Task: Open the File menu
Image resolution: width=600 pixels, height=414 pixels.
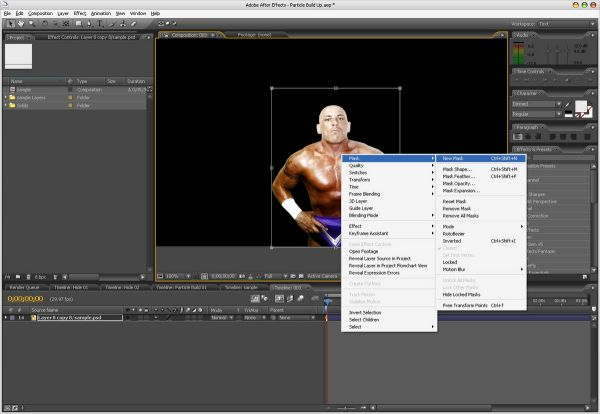Action: pos(7,13)
